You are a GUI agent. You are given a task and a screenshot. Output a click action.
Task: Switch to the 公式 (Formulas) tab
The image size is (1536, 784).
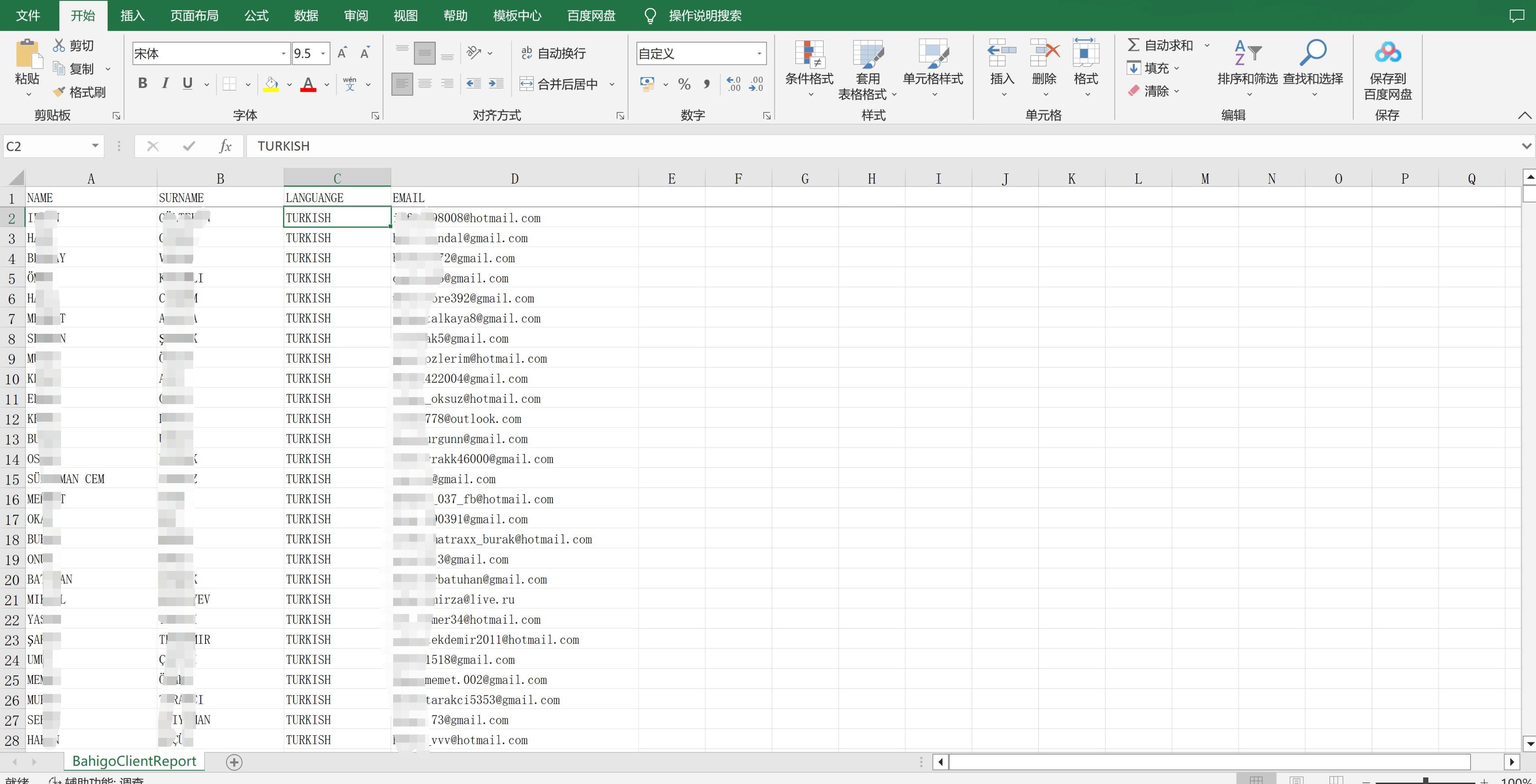click(257, 15)
